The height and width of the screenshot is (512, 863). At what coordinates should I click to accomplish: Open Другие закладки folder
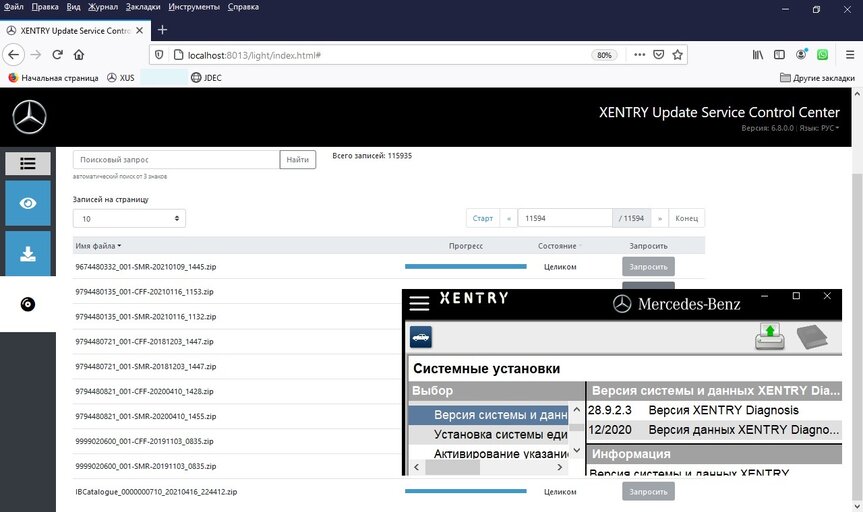pyautogui.click(x=817, y=78)
